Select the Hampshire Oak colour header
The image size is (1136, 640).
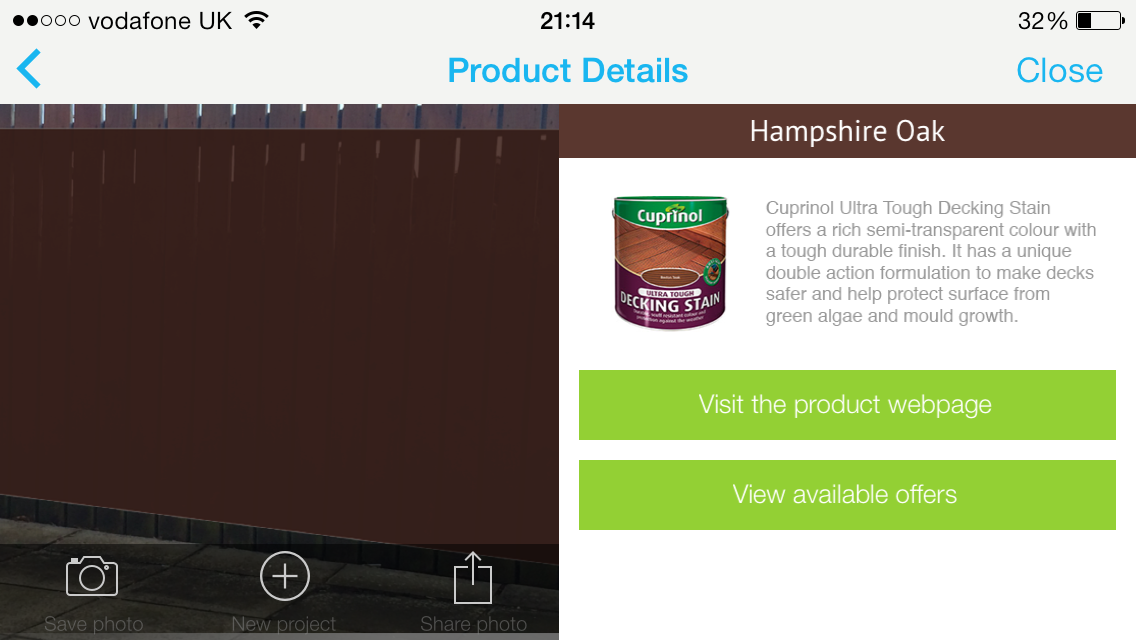847,131
